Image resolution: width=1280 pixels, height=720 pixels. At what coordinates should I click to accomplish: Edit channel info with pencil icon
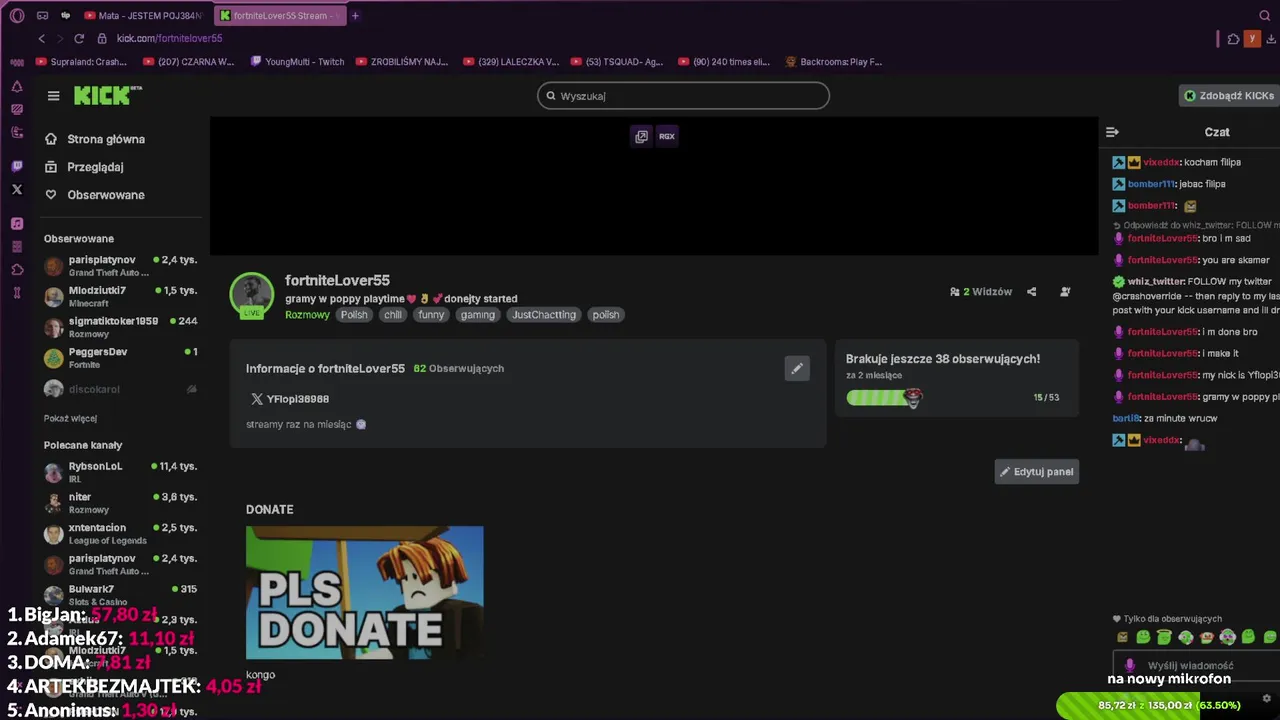[797, 369]
